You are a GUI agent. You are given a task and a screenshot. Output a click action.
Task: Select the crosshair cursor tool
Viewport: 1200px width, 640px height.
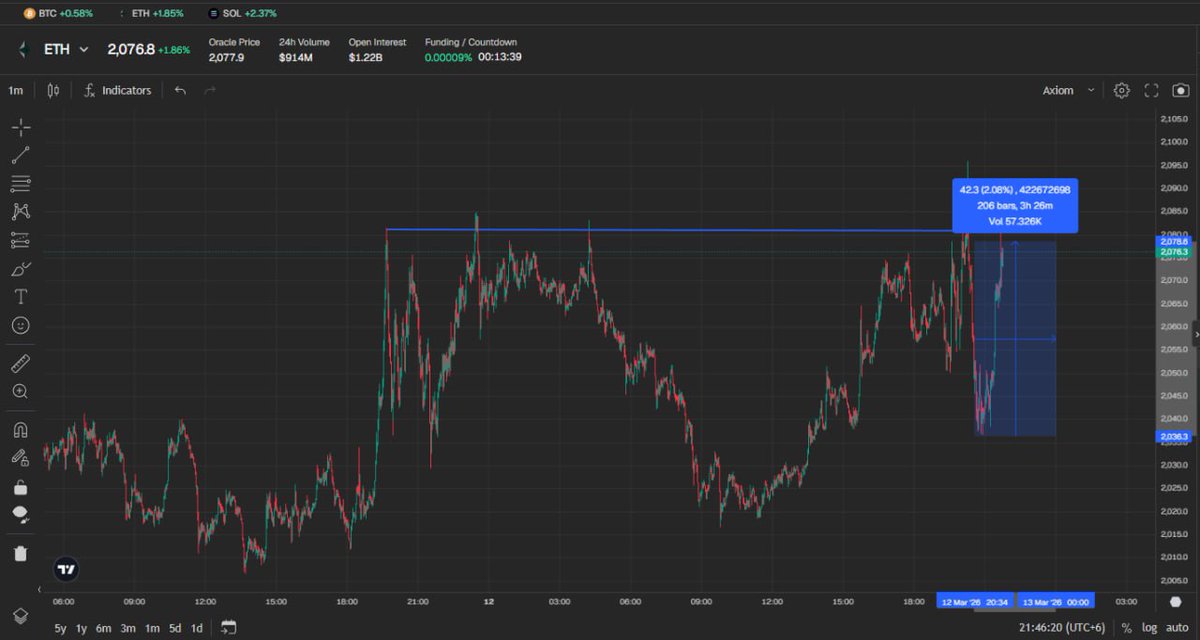click(21, 127)
